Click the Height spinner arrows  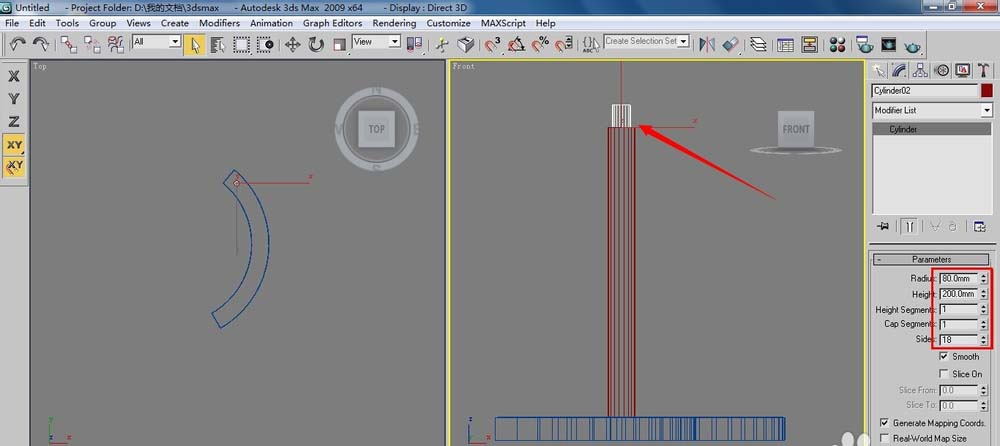point(984,294)
